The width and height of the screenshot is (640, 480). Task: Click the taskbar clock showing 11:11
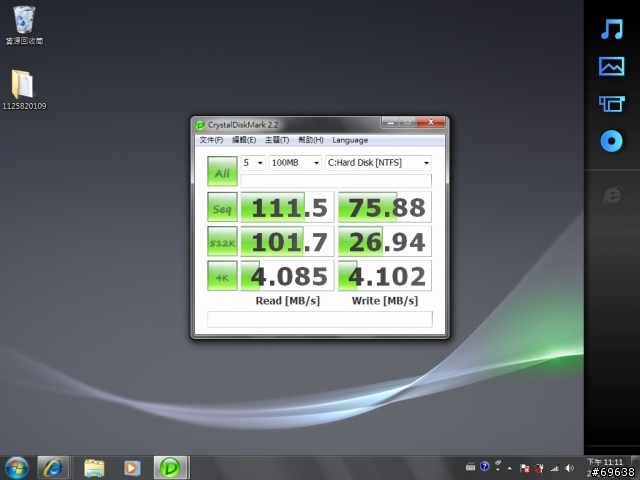pyautogui.click(x=604, y=462)
